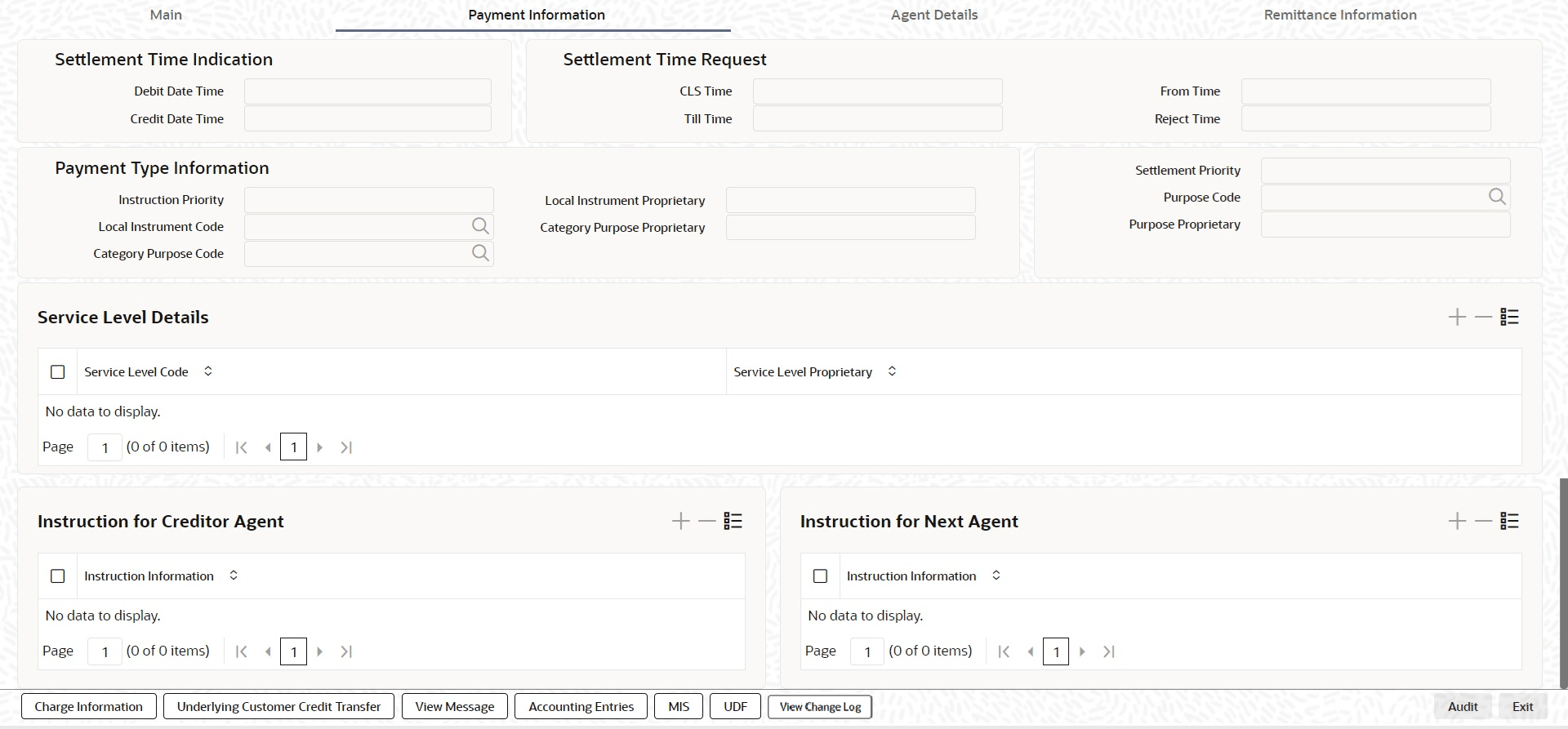Sort by Service Level Proprietary column
Image resolution: width=1568 pixels, height=729 pixels.
892,371
